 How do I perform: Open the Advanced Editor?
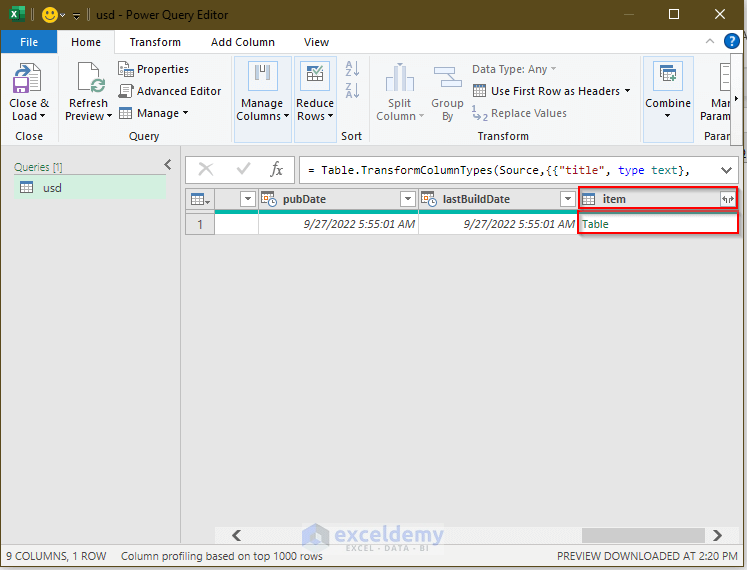[170, 91]
